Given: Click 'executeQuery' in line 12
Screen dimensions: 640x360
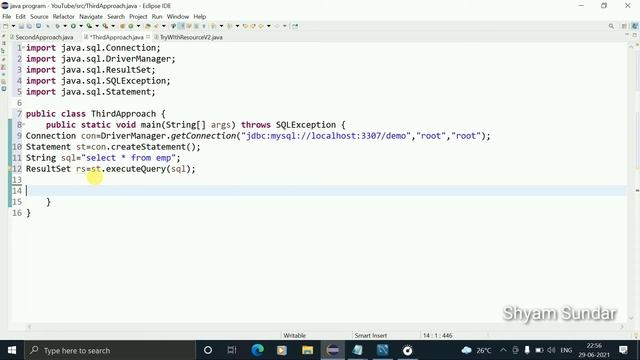Looking at the screenshot, I should (136, 169).
